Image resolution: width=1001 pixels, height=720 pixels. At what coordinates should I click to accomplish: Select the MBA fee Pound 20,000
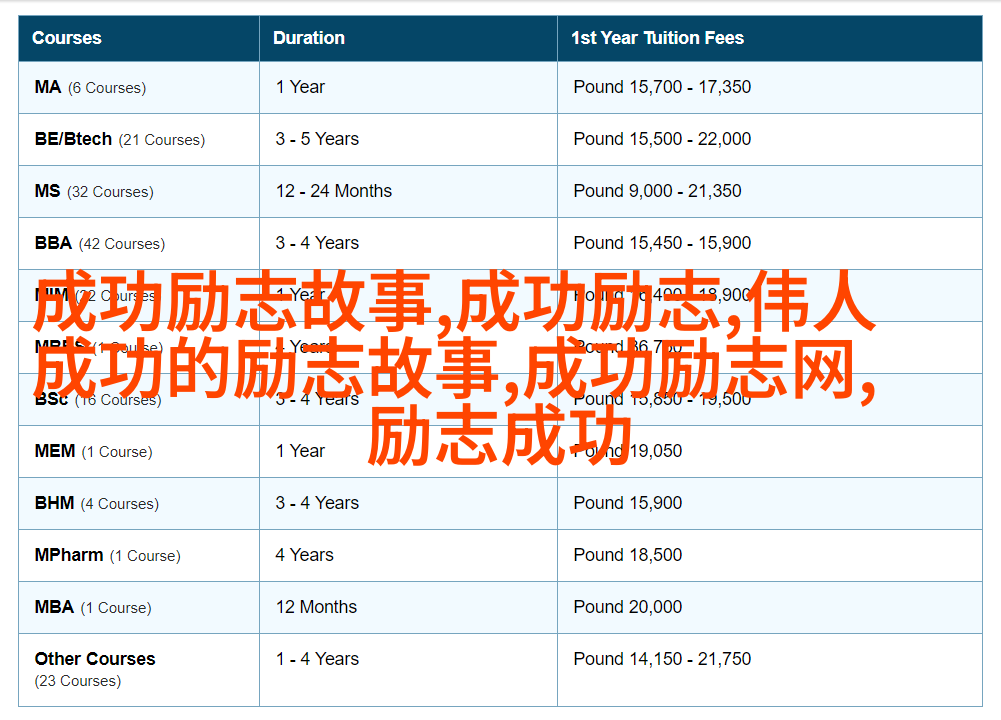pos(628,607)
